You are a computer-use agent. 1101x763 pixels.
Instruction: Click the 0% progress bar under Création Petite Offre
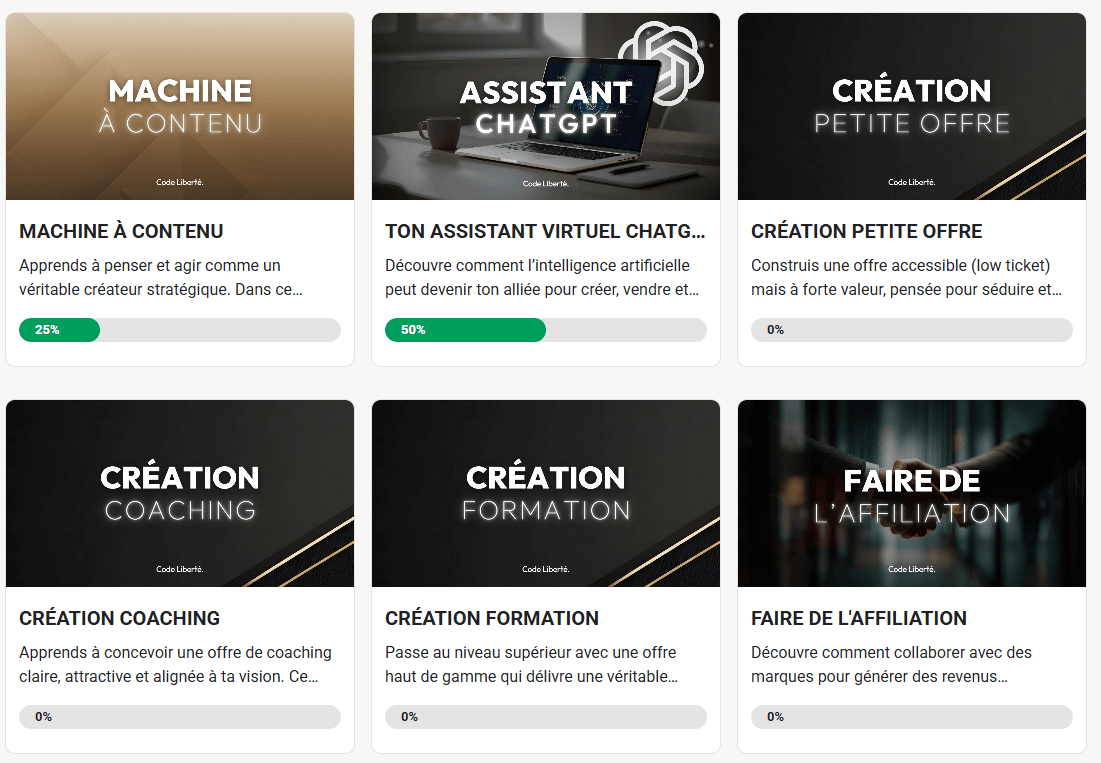click(912, 330)
